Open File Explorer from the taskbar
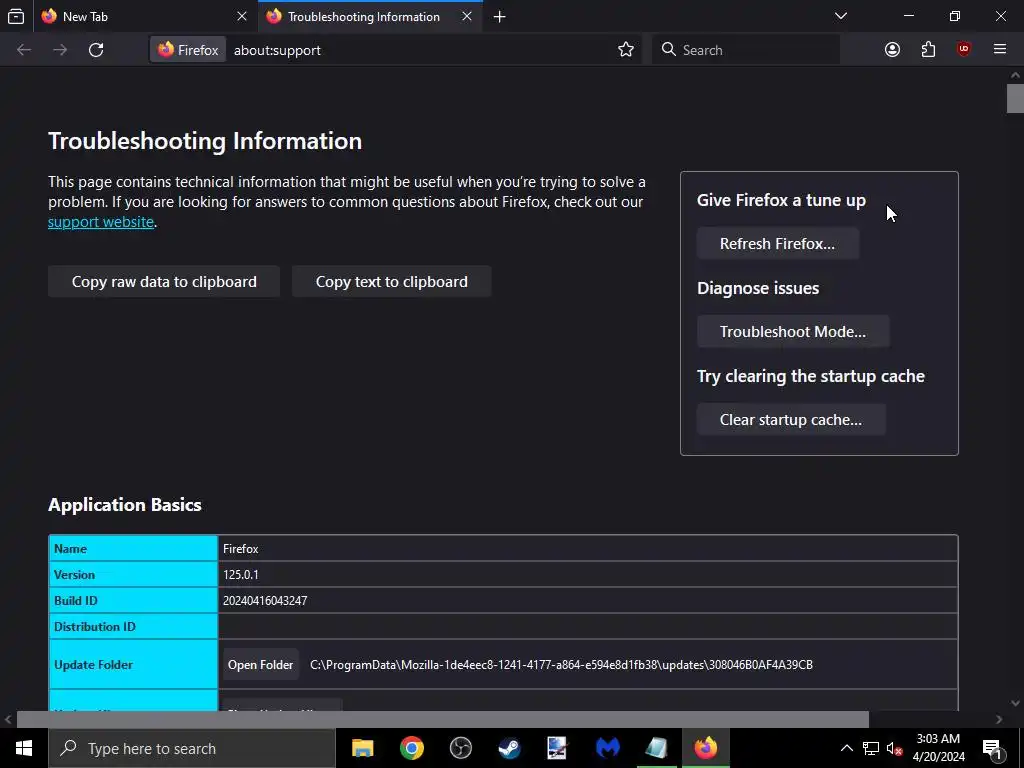Image resolution: width=1024 pixels, height=768 pixels. [x=362, y=748]
